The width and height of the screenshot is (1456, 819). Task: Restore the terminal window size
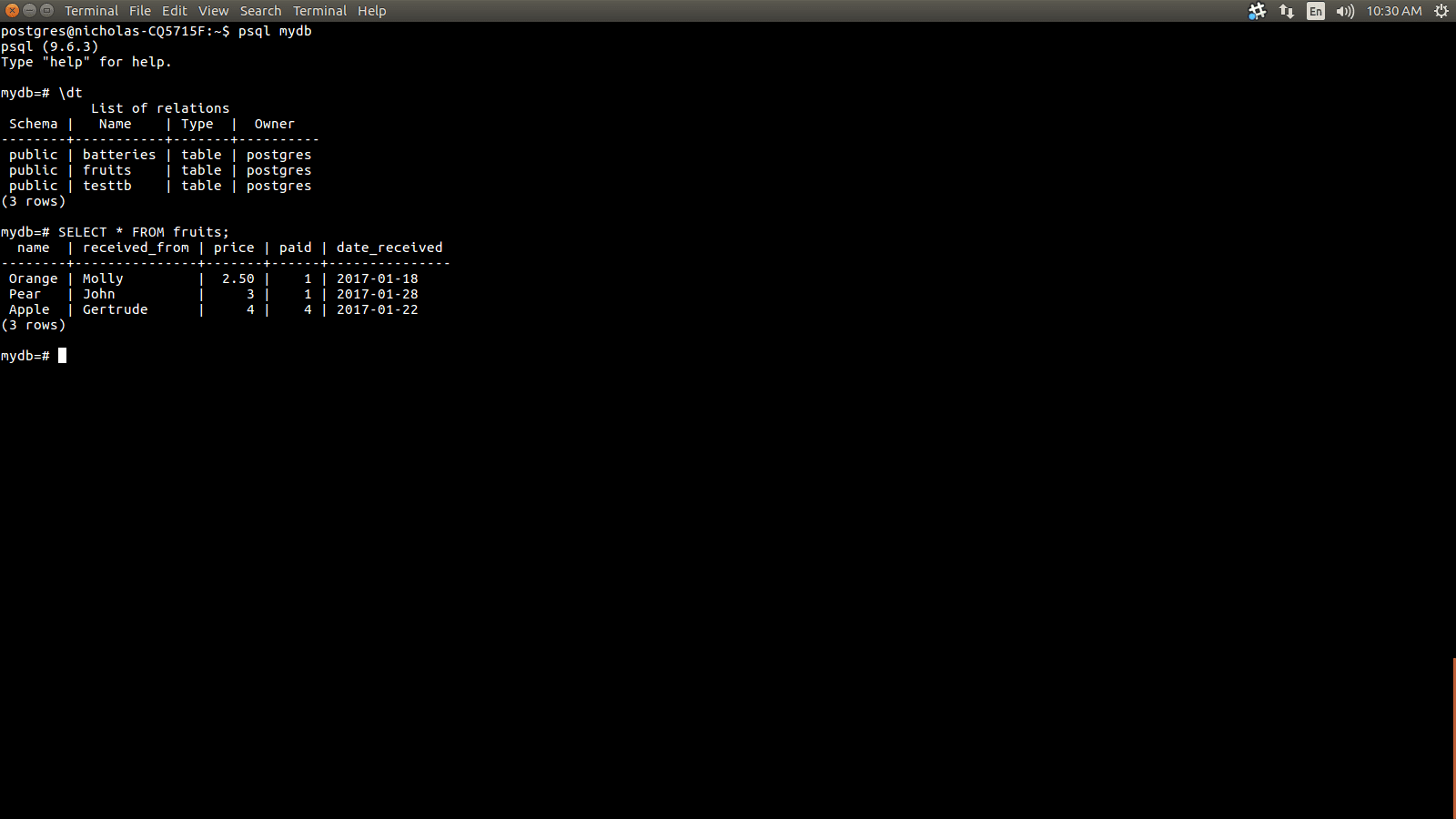pos(46,11)
